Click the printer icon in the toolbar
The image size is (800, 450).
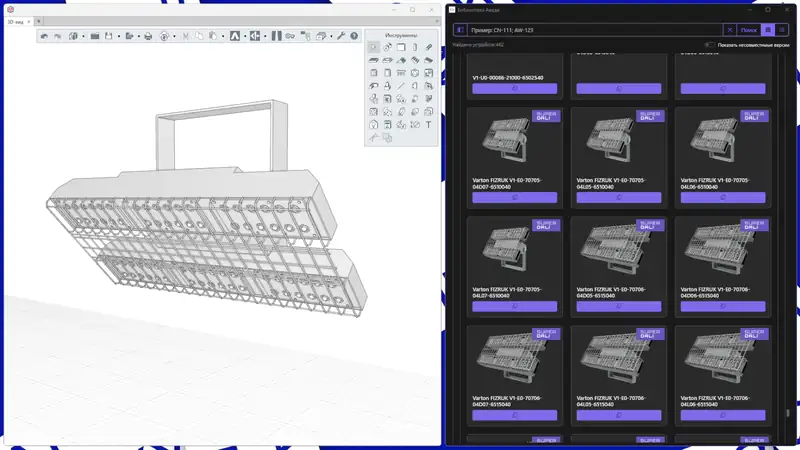point(148,36)
